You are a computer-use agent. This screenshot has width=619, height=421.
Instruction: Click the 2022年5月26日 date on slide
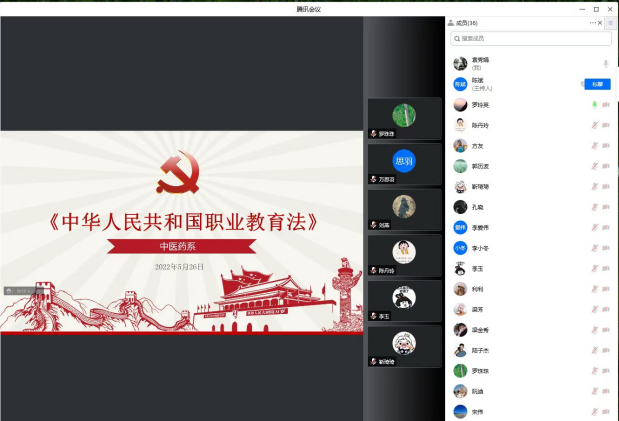pos(179,267)
